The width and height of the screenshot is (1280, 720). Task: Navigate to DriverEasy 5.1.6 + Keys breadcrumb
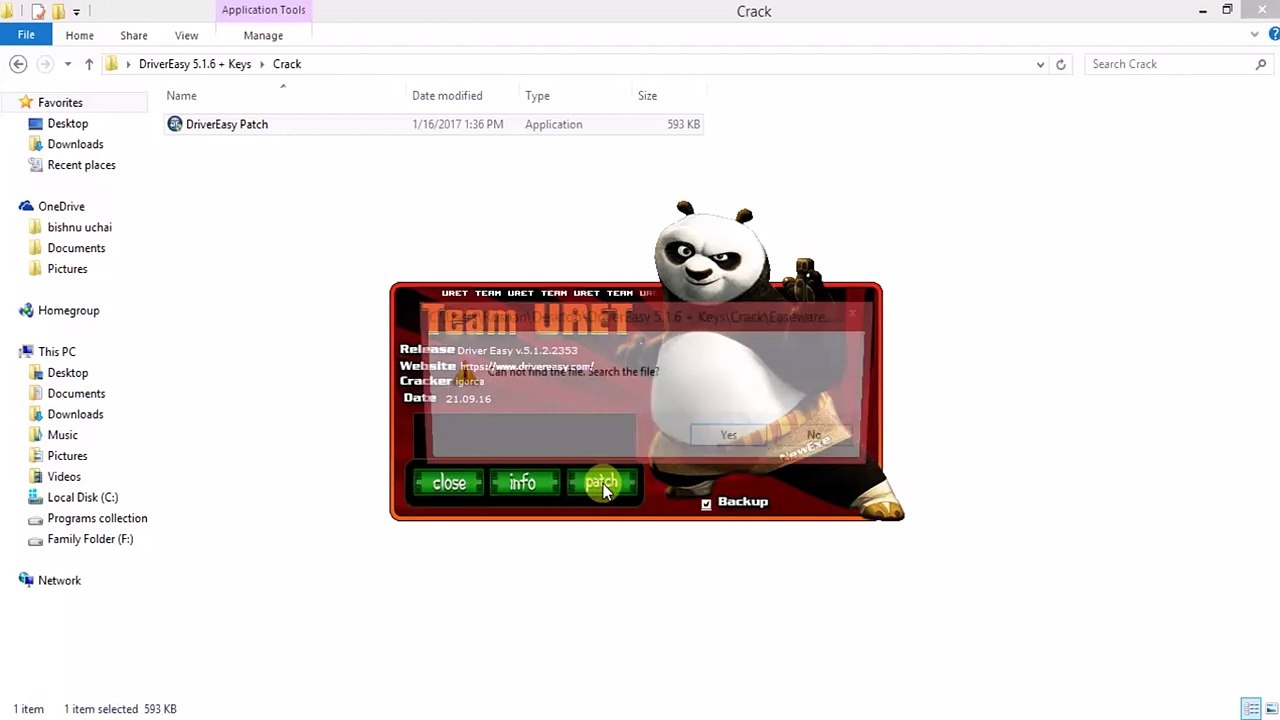(x=195, y=64)
